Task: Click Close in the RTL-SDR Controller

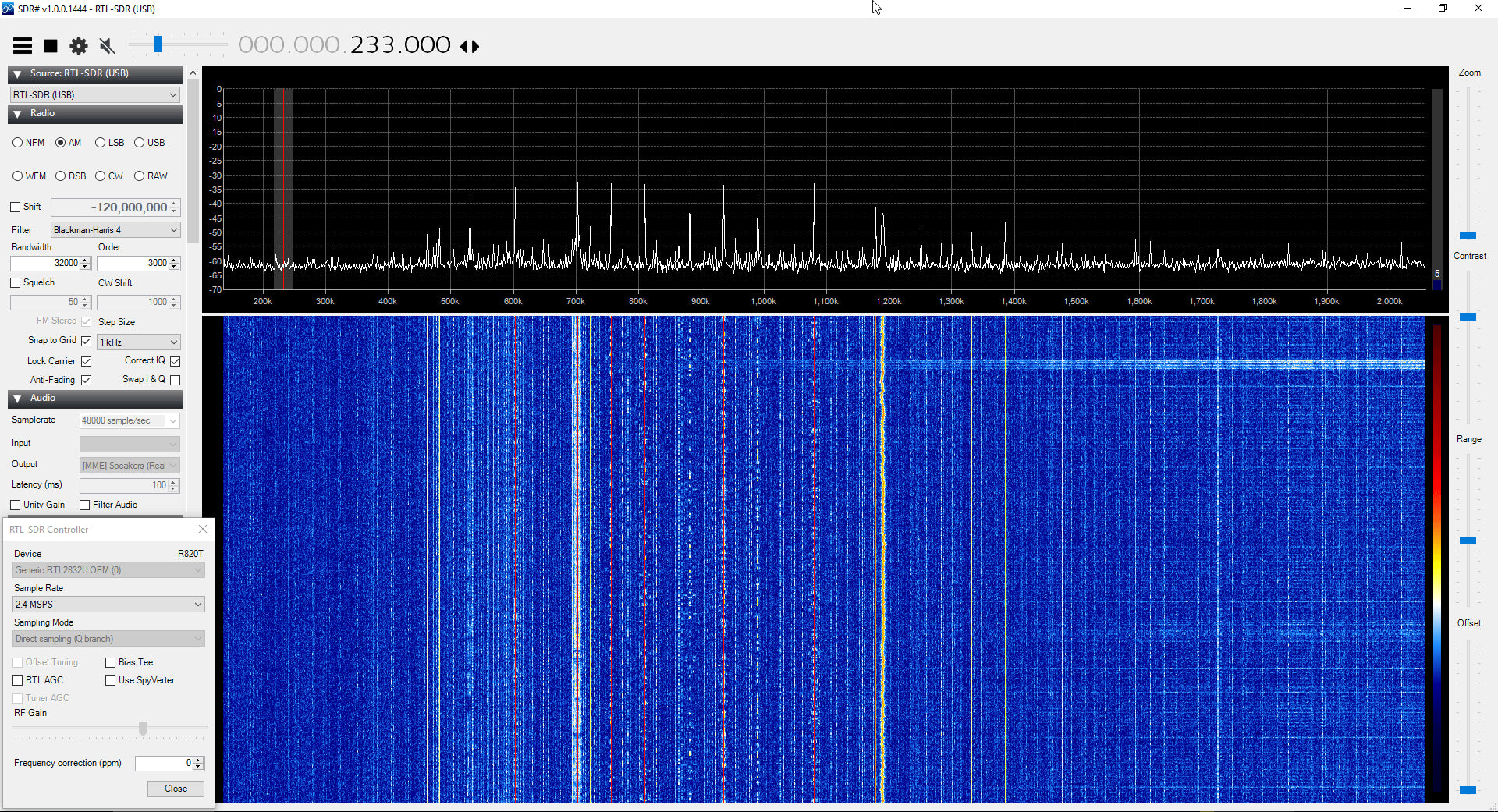Action: [176, 789]
